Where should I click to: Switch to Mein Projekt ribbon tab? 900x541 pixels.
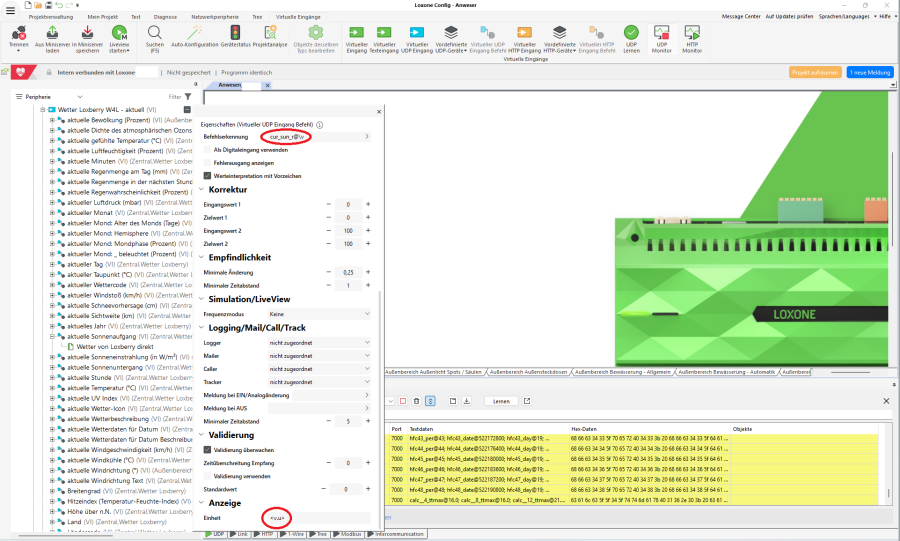tap(102, 17)
